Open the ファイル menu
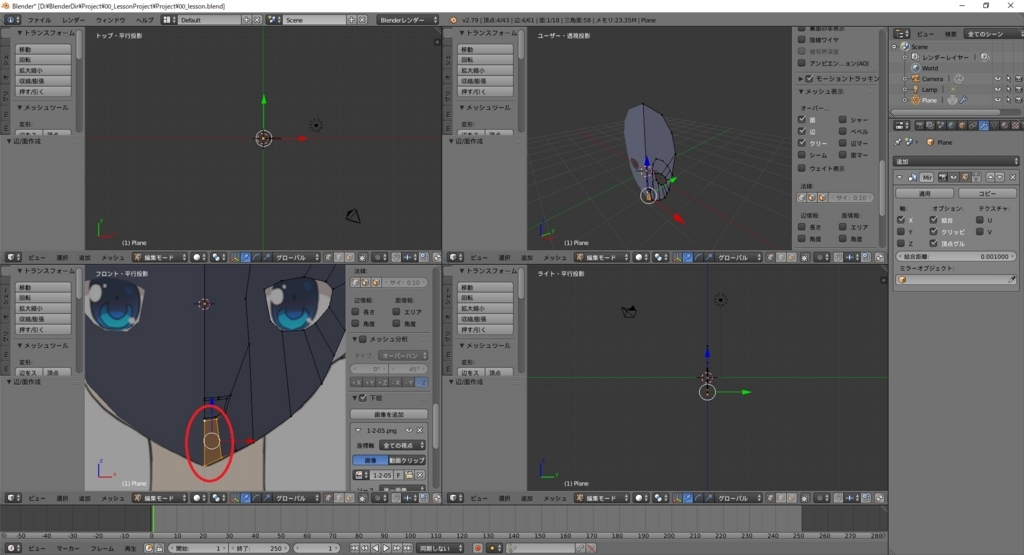Screen dimensions: 1024x555 [39, 20]
